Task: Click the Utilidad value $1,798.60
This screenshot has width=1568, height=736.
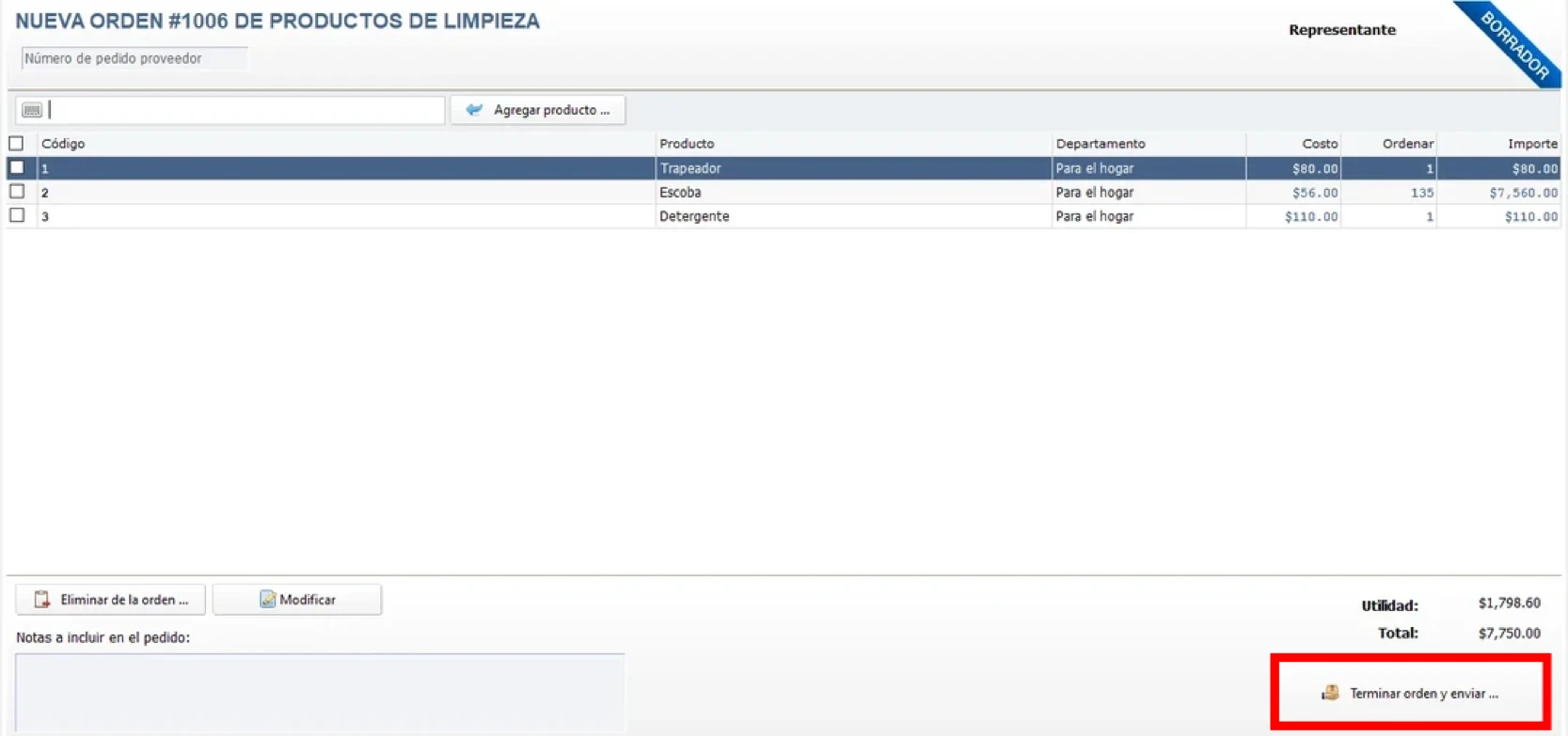Action: click(1509, 603)
